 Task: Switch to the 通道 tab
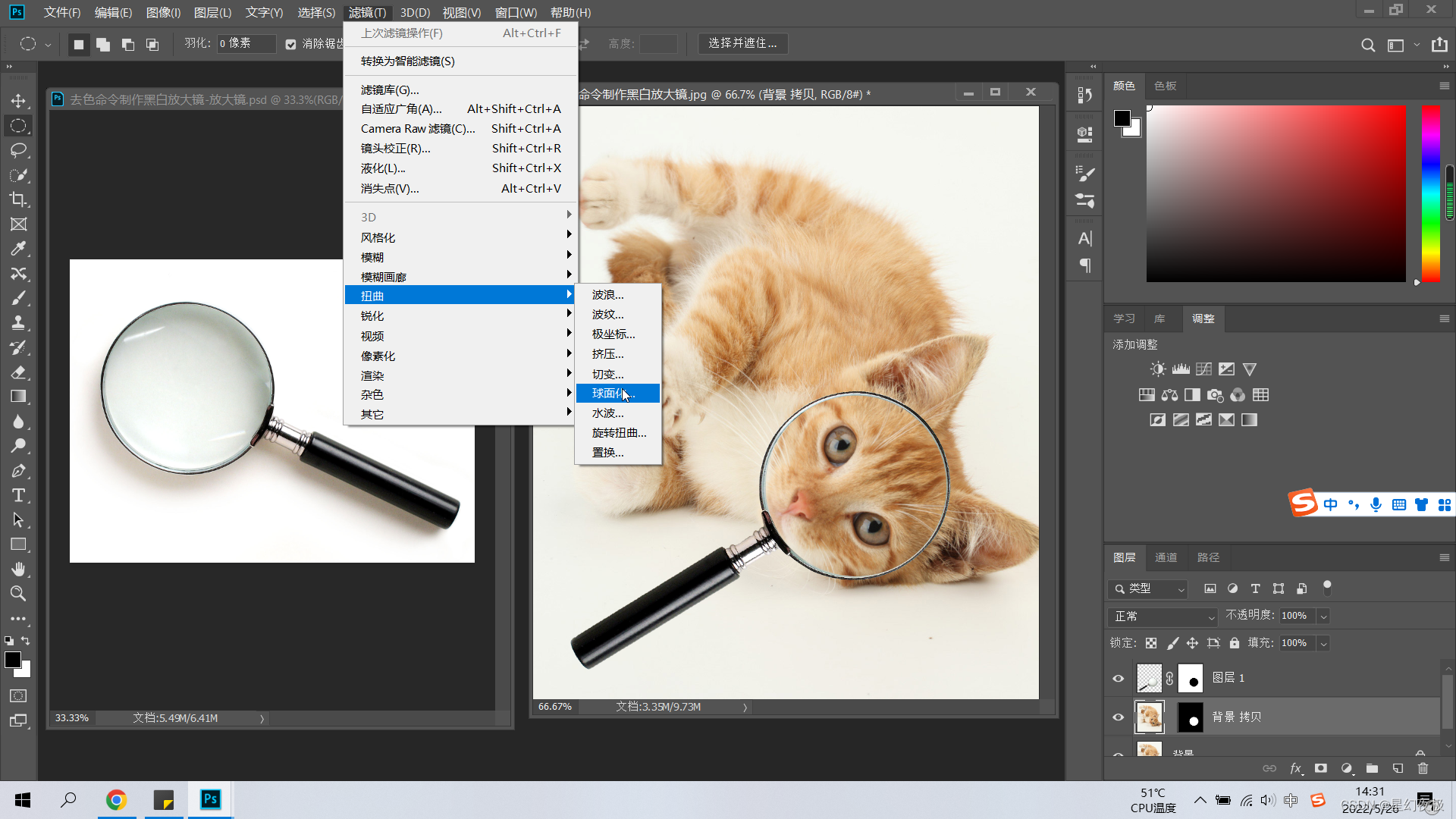(1166, 557)
